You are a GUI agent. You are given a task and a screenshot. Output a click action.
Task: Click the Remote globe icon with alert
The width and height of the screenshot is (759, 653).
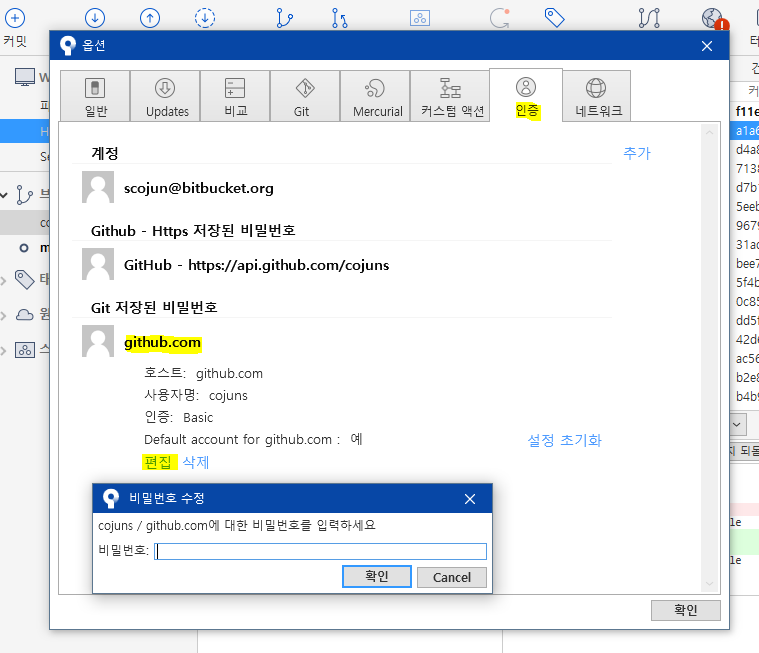[714, 18]
